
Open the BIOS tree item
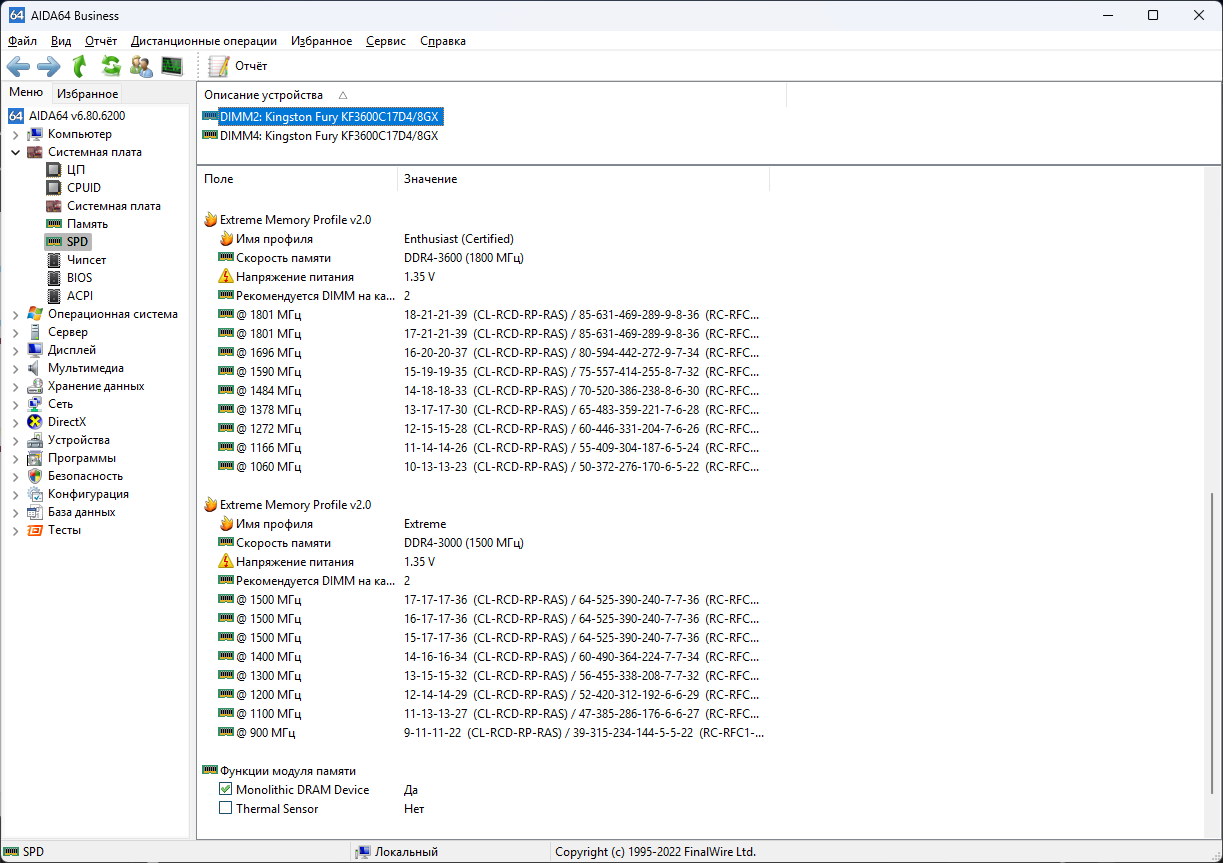(x=79, y=278)
